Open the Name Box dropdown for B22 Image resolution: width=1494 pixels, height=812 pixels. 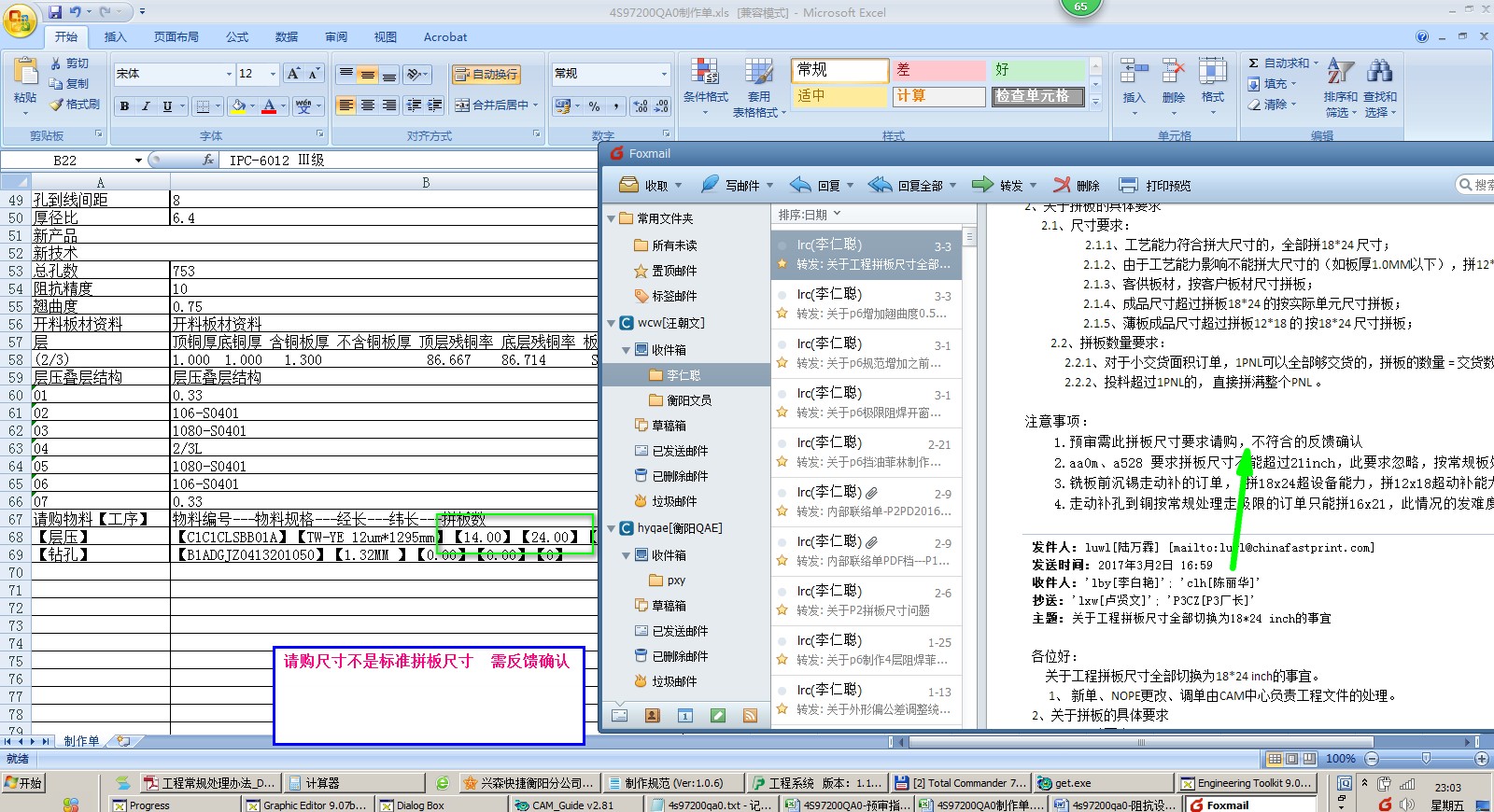click(138, 160)
